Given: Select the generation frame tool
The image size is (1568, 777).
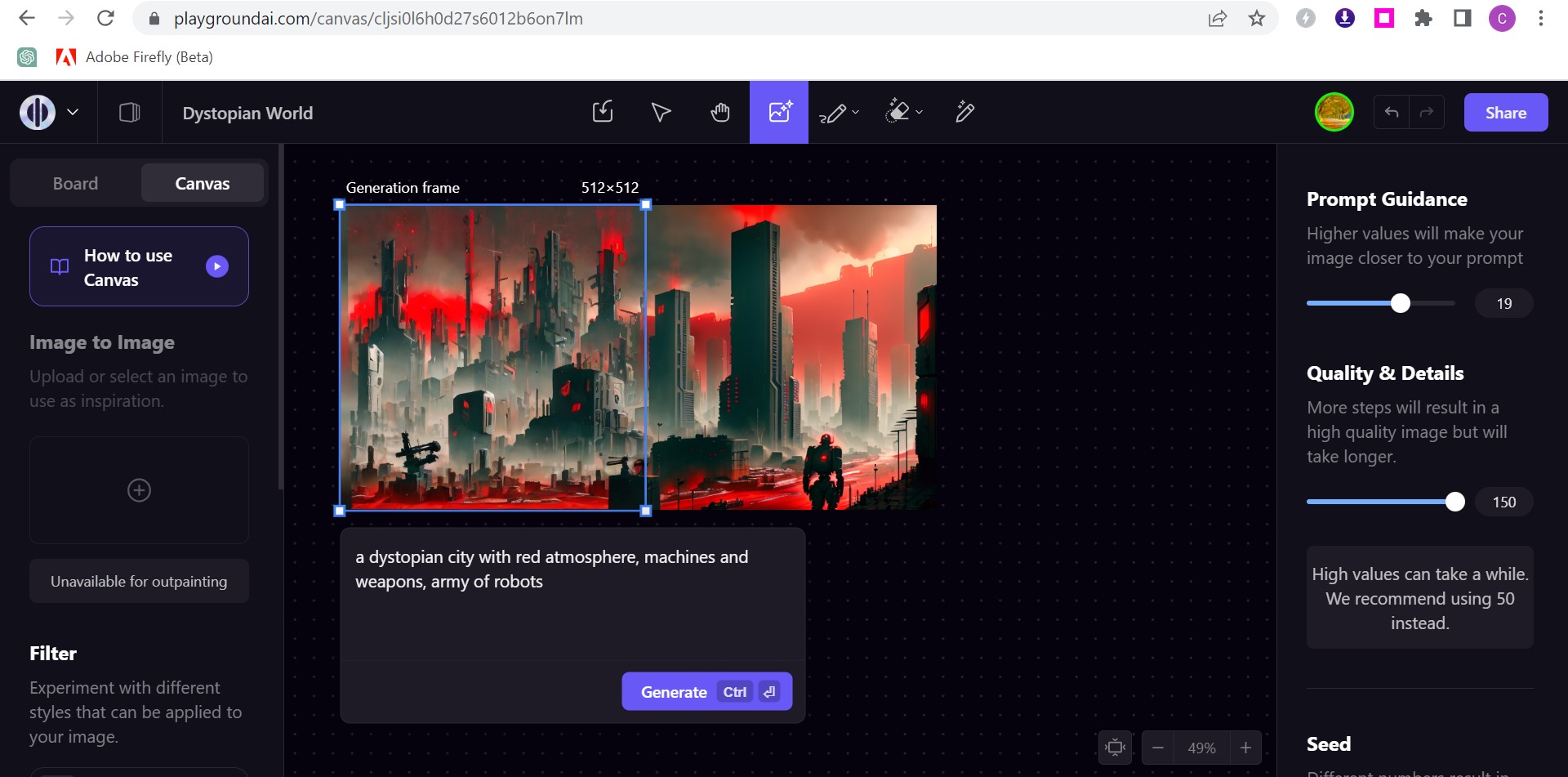Looking at the screenshot, I should 778,112.
